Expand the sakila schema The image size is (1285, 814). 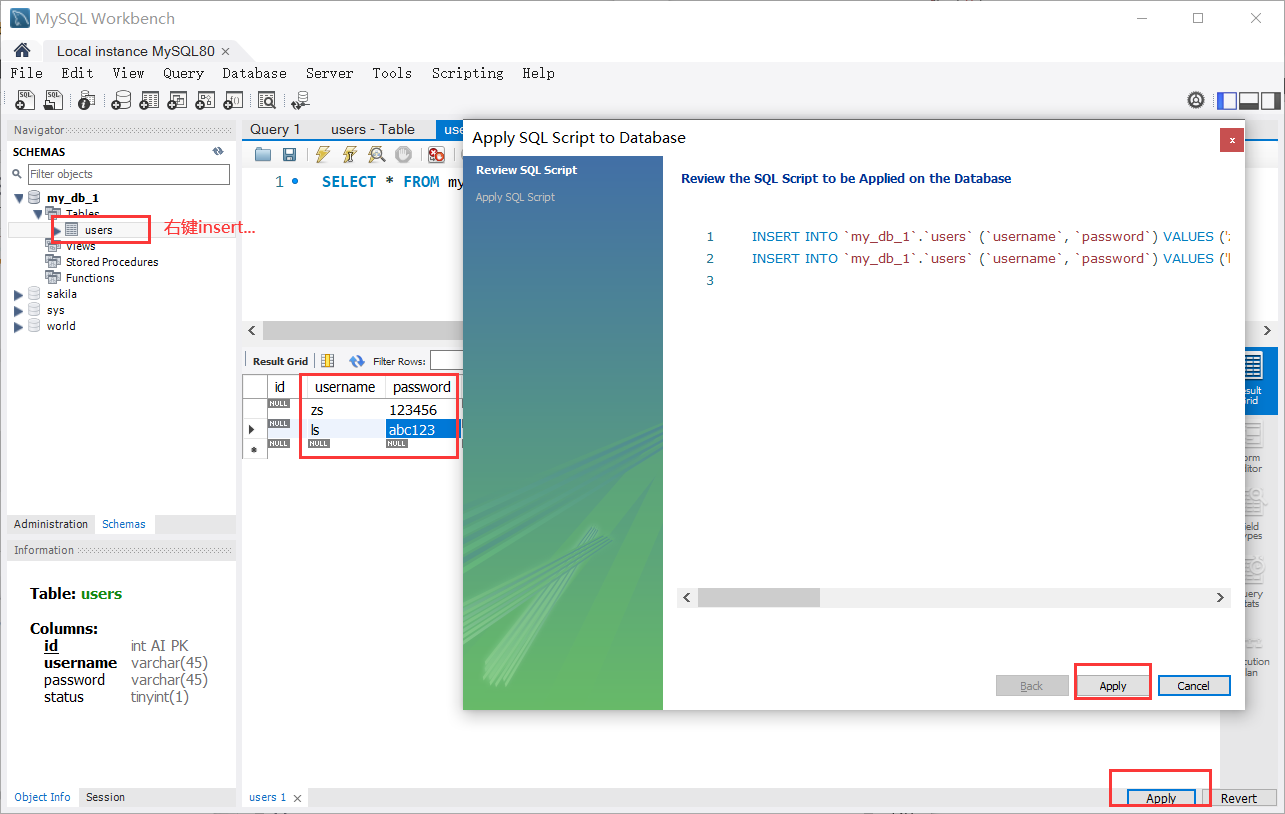click(18, 294)
